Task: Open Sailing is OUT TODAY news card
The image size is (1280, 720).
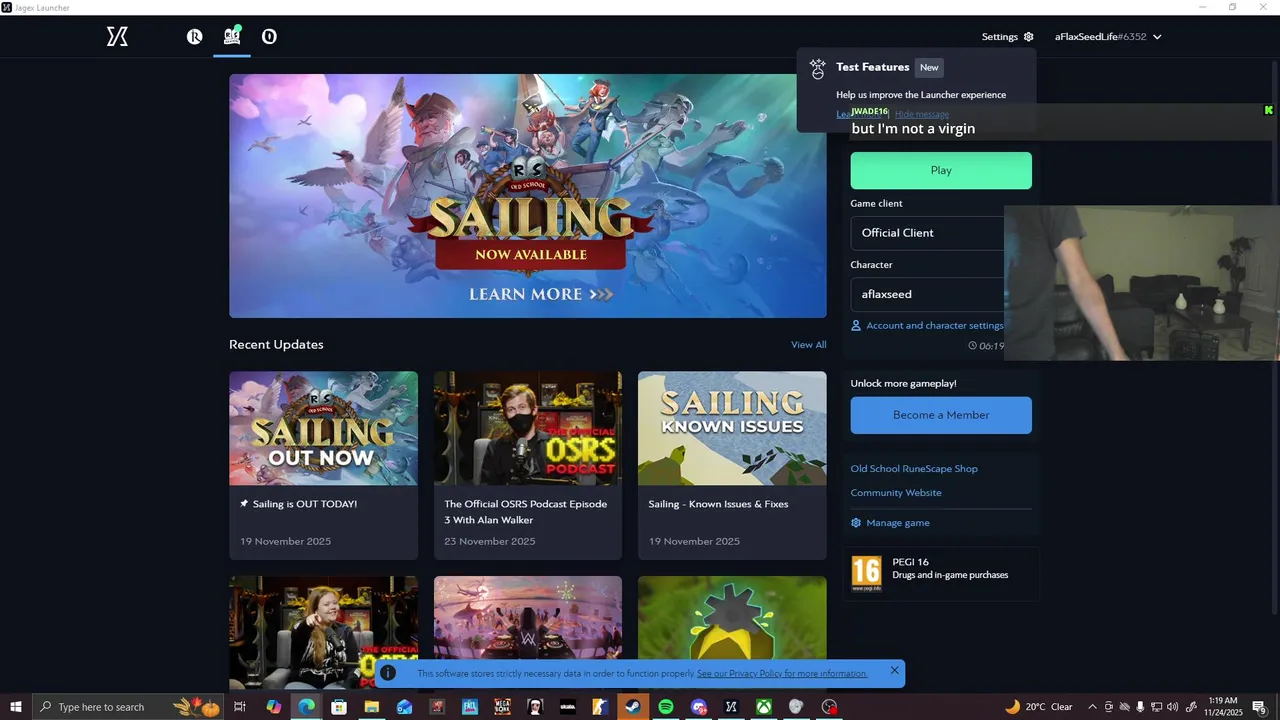Action: (323, 466)
